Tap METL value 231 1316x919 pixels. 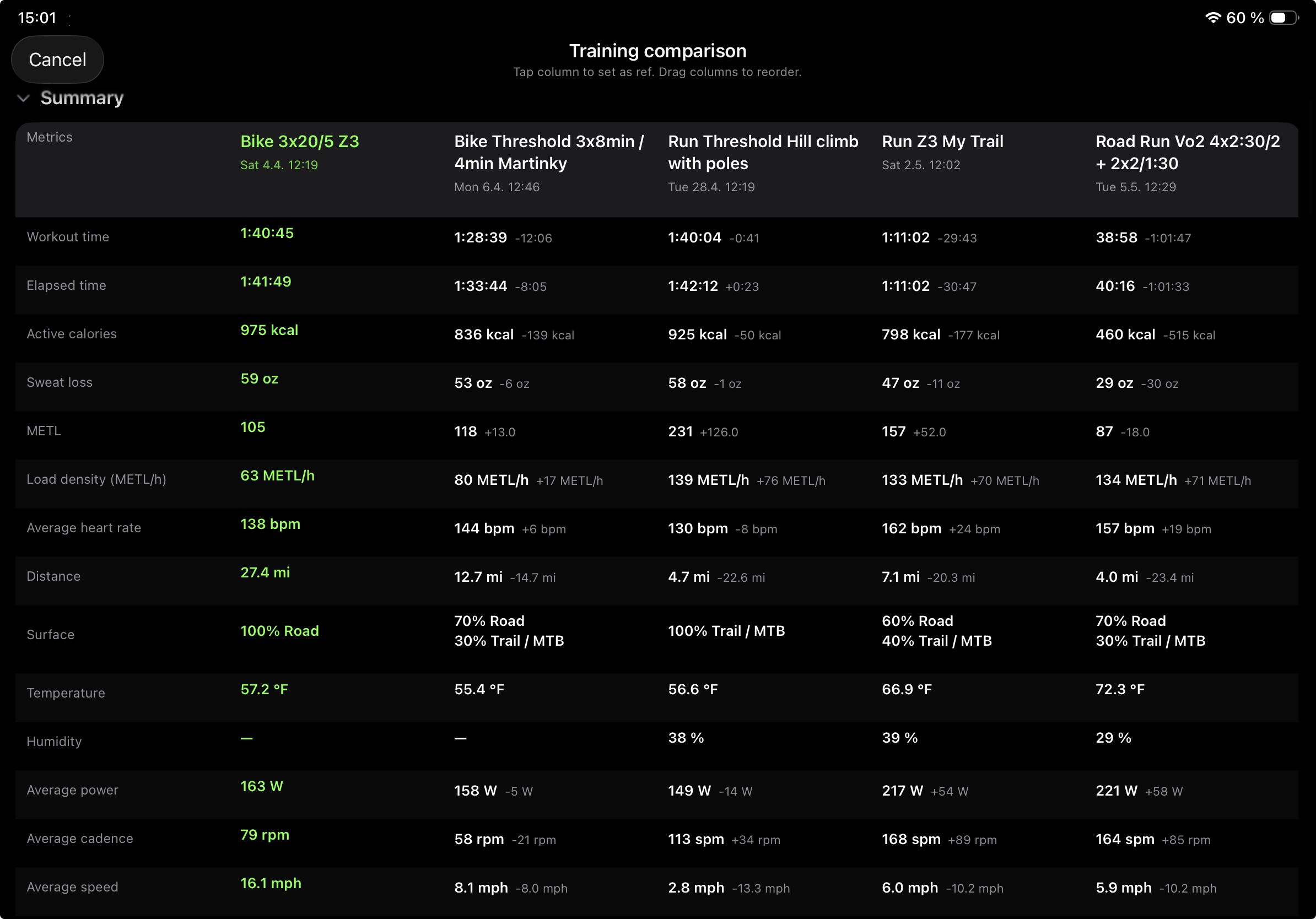[681, 431]
